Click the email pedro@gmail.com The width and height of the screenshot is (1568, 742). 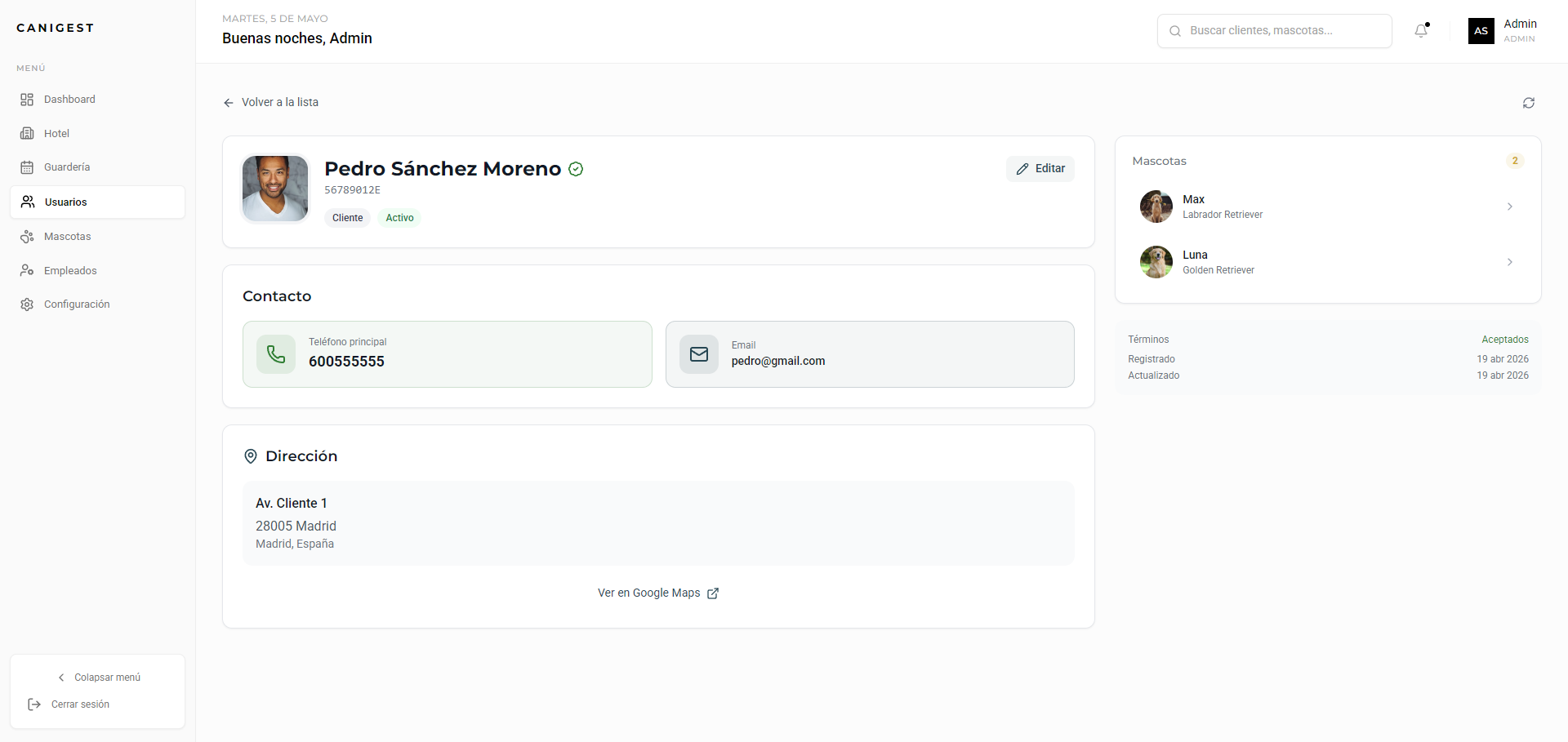[x=778, y=361]
